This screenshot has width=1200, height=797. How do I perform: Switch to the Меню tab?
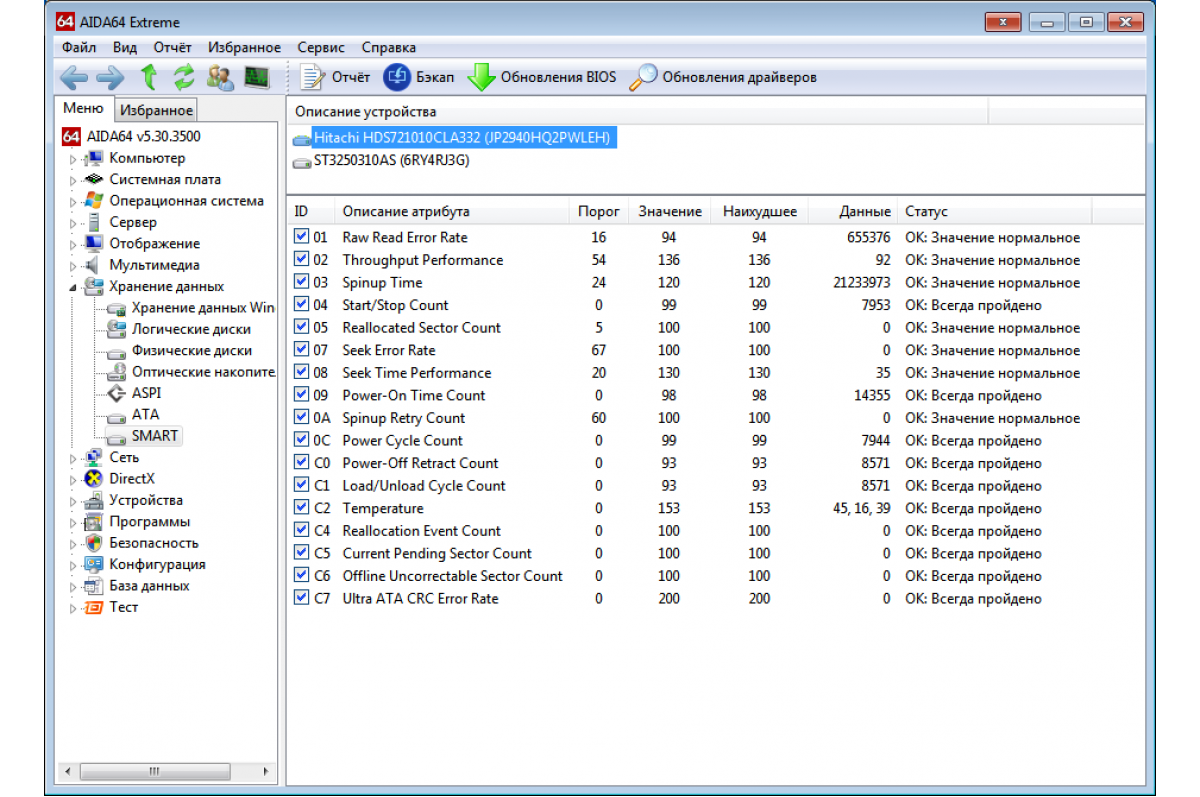[83, 108]
